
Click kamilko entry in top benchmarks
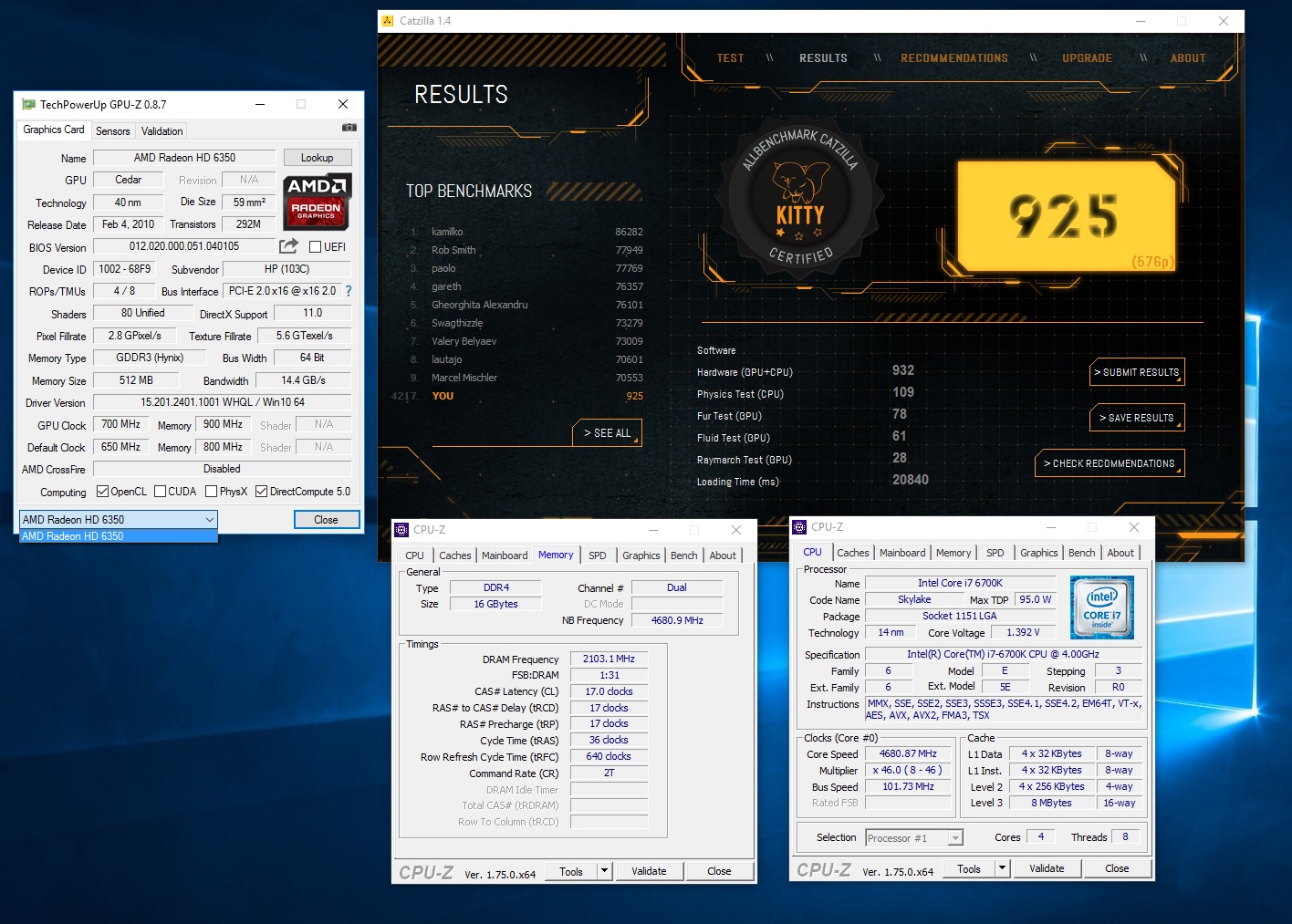[526, 232]
